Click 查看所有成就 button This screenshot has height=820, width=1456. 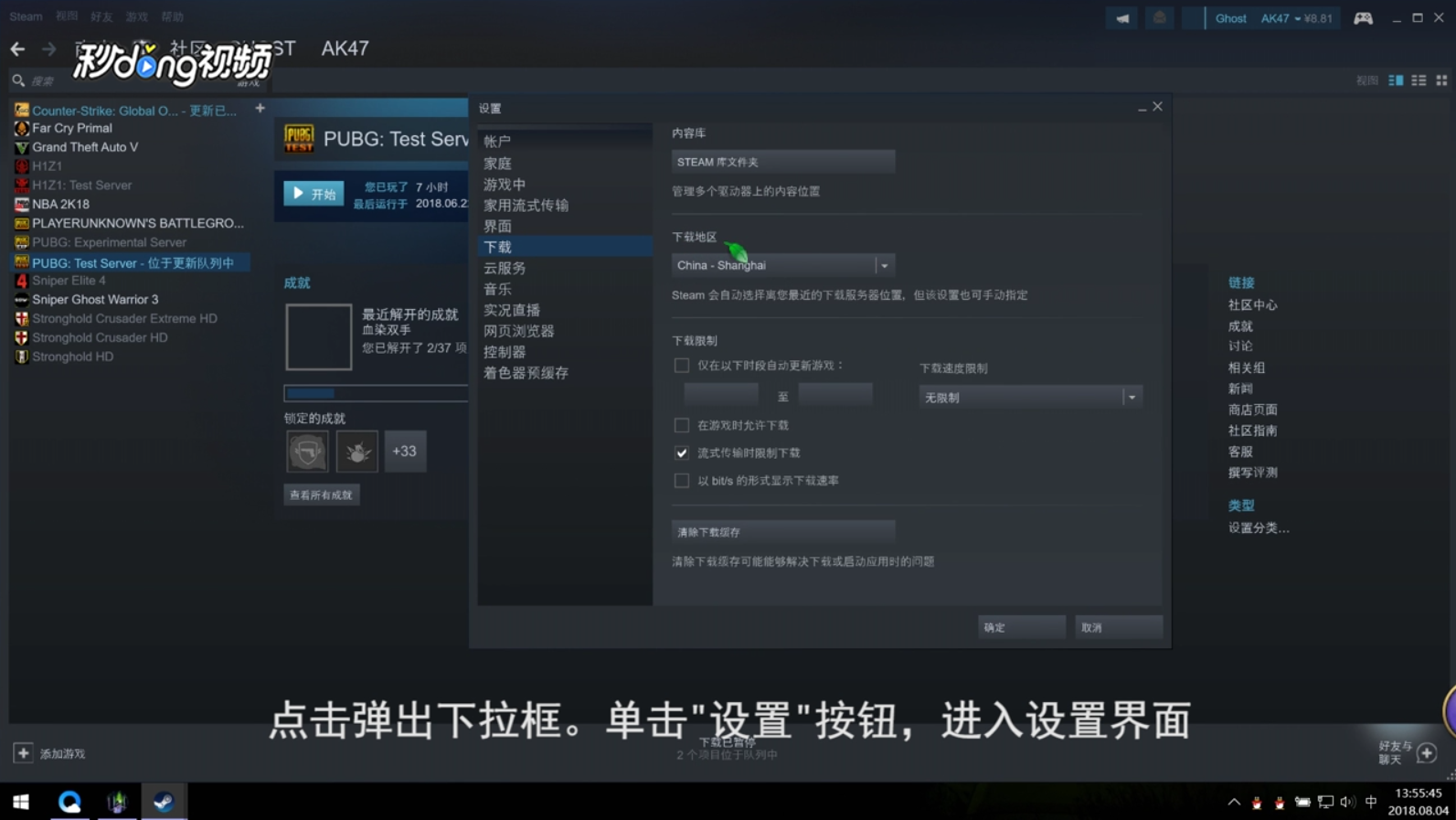click(321, 495)
